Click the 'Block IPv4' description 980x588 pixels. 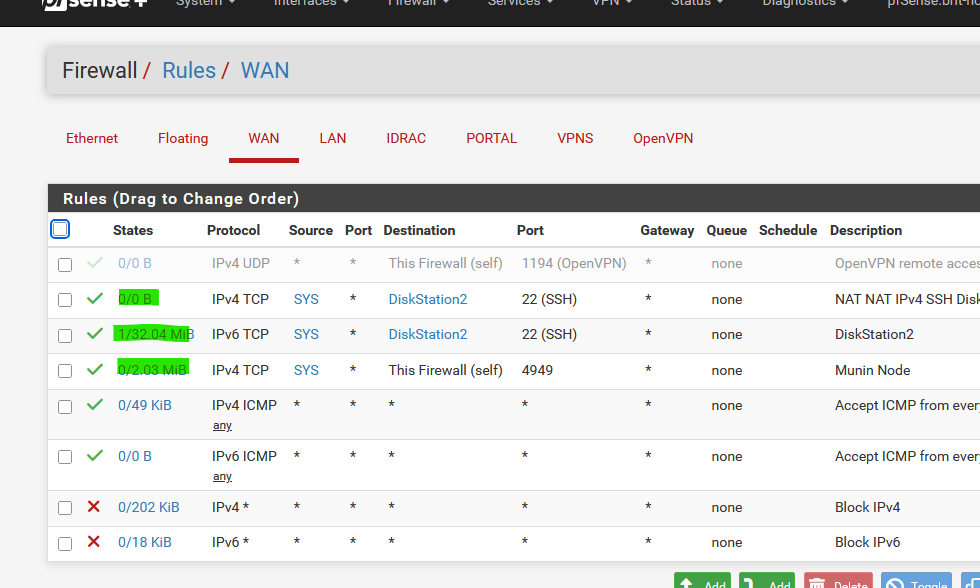[868, 507]
